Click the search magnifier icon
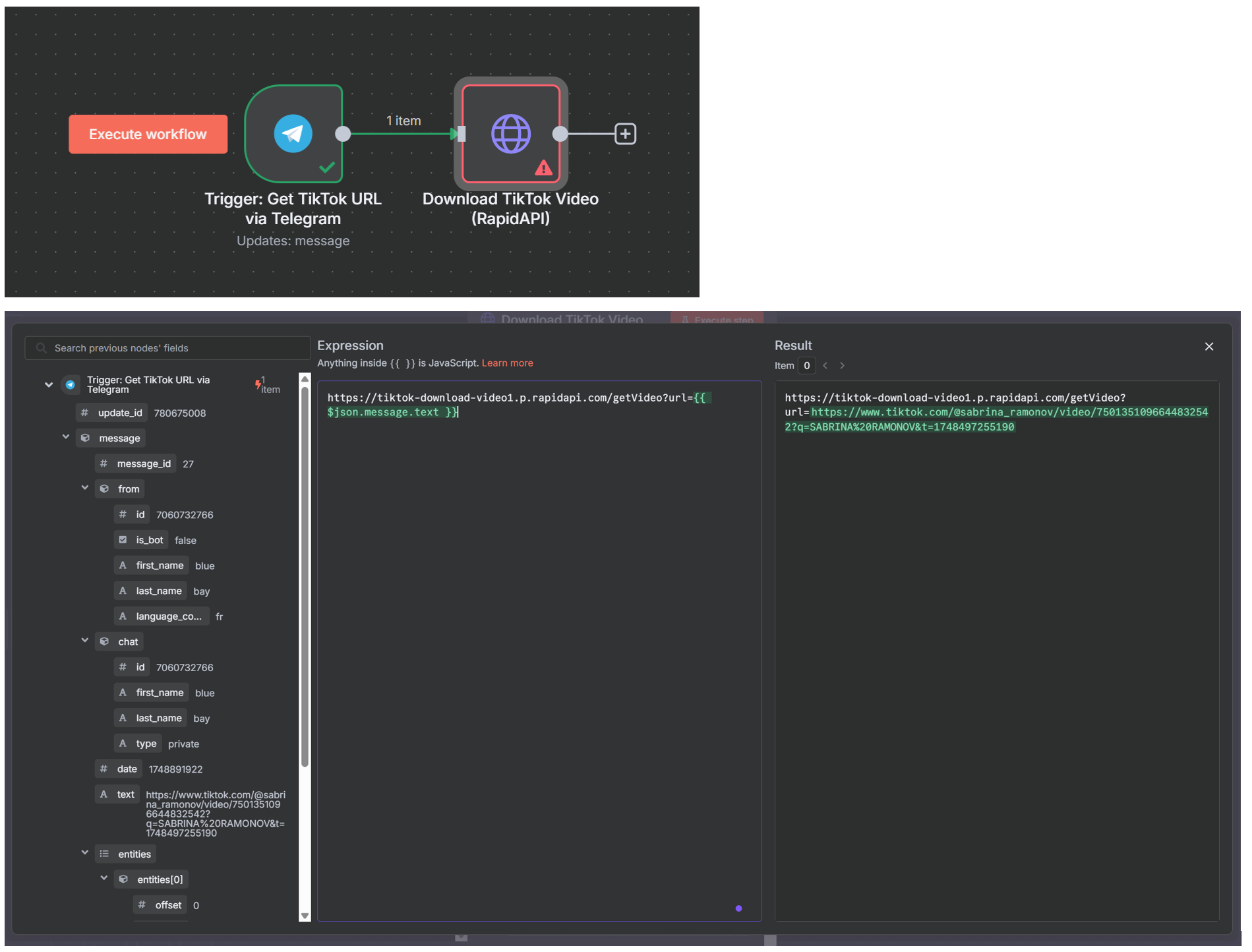 coord(41,348)
